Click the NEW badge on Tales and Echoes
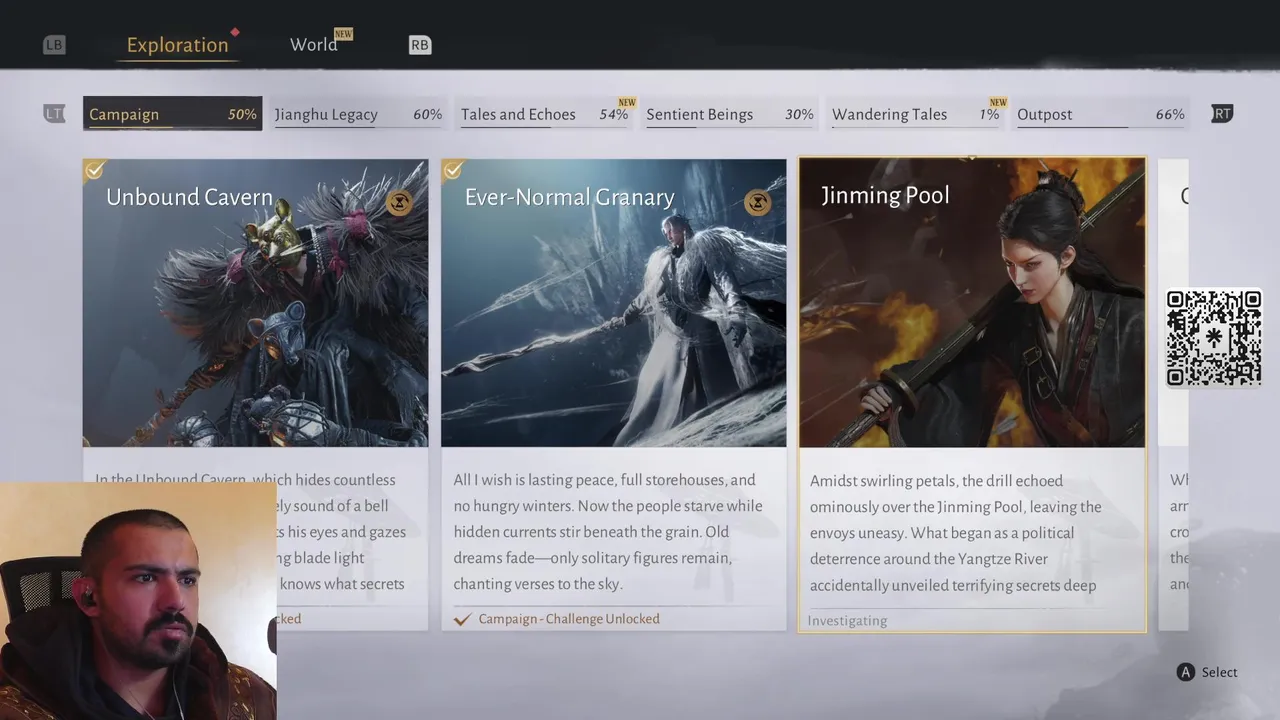The height and width of the screenshot is (720, 1280). point(627,102)
